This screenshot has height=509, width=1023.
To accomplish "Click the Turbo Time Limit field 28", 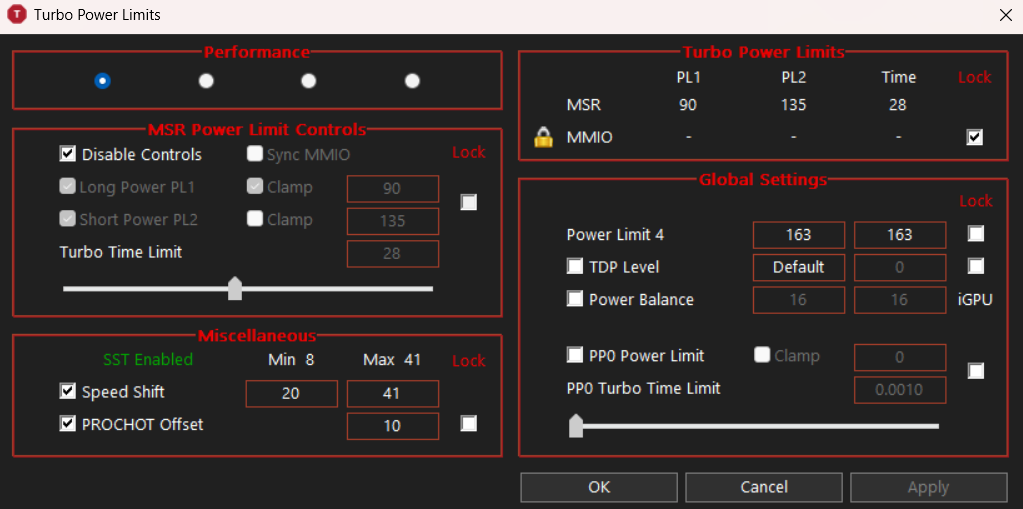I will [393, 254].
